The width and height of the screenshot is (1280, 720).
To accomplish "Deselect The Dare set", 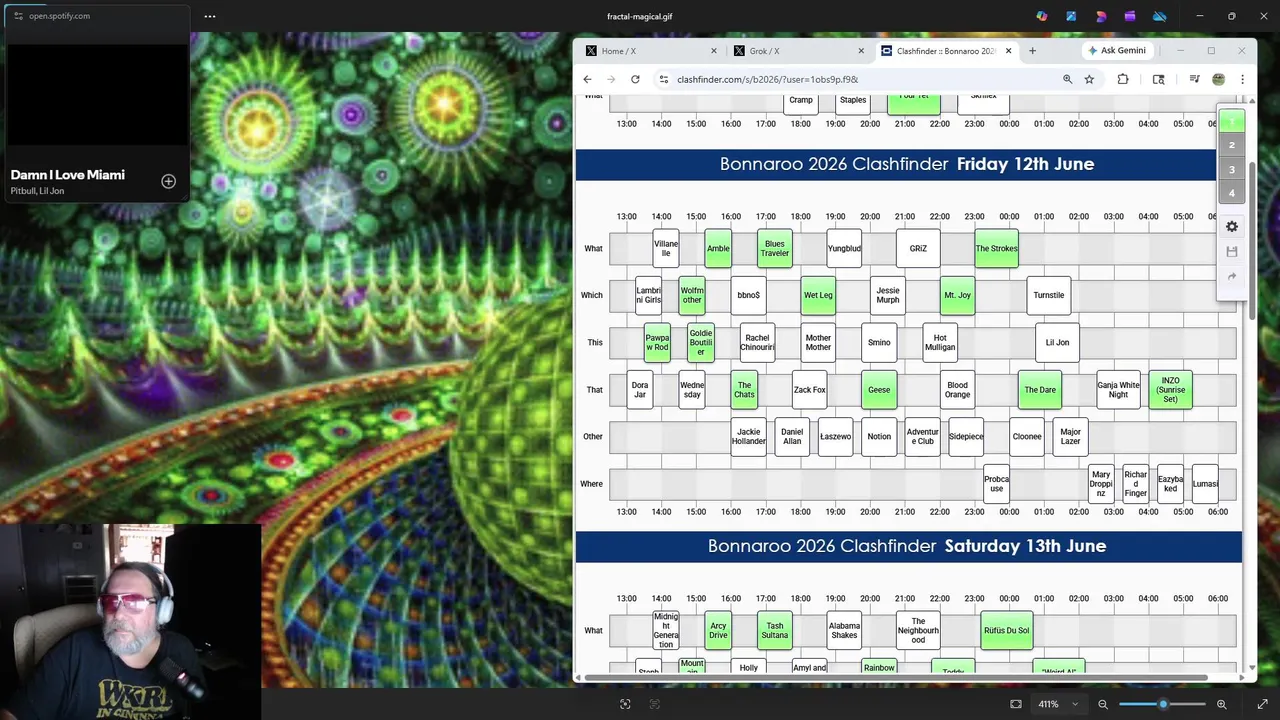I will [1040, 390].
